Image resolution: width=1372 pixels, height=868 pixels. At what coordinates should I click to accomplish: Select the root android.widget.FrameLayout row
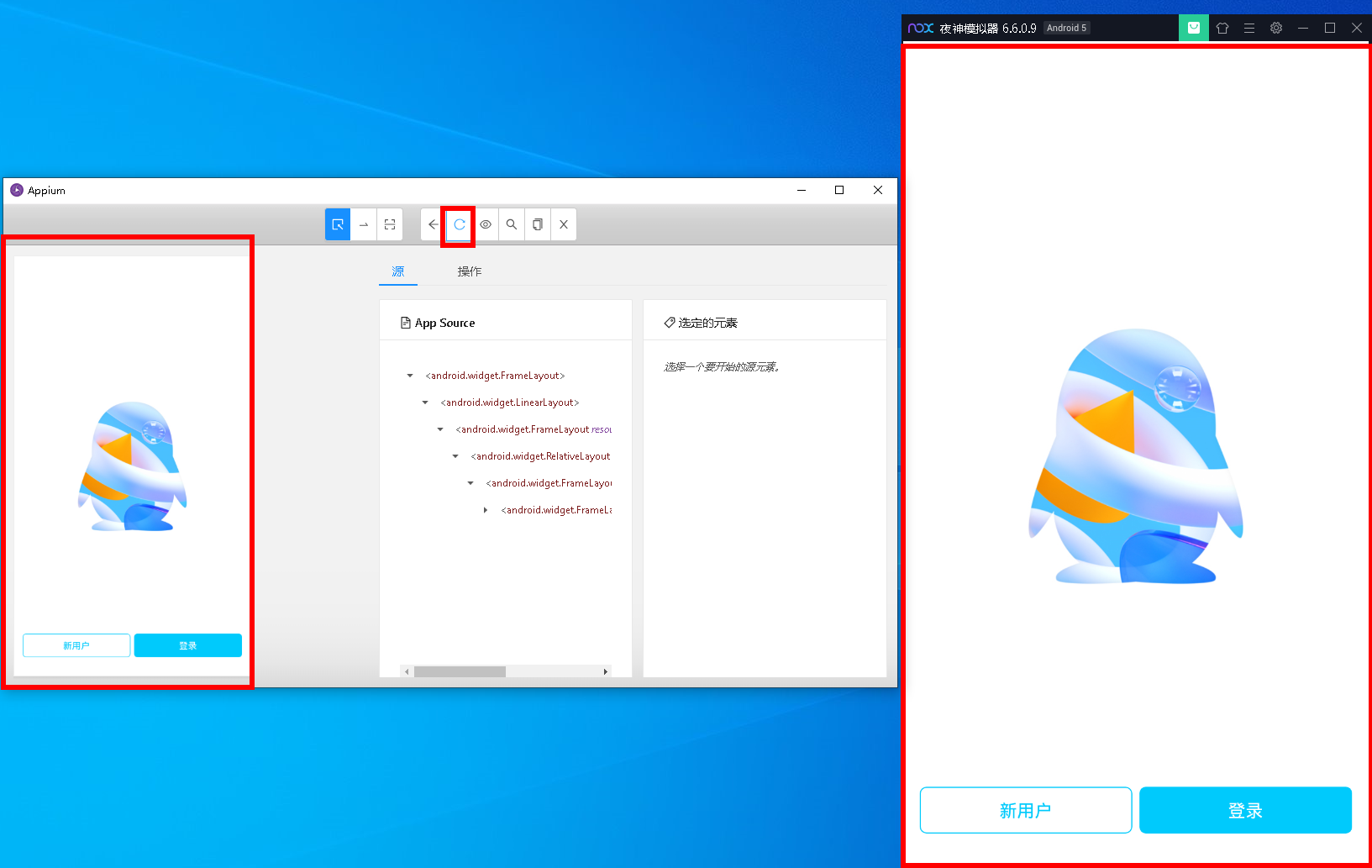pos(495,376)
